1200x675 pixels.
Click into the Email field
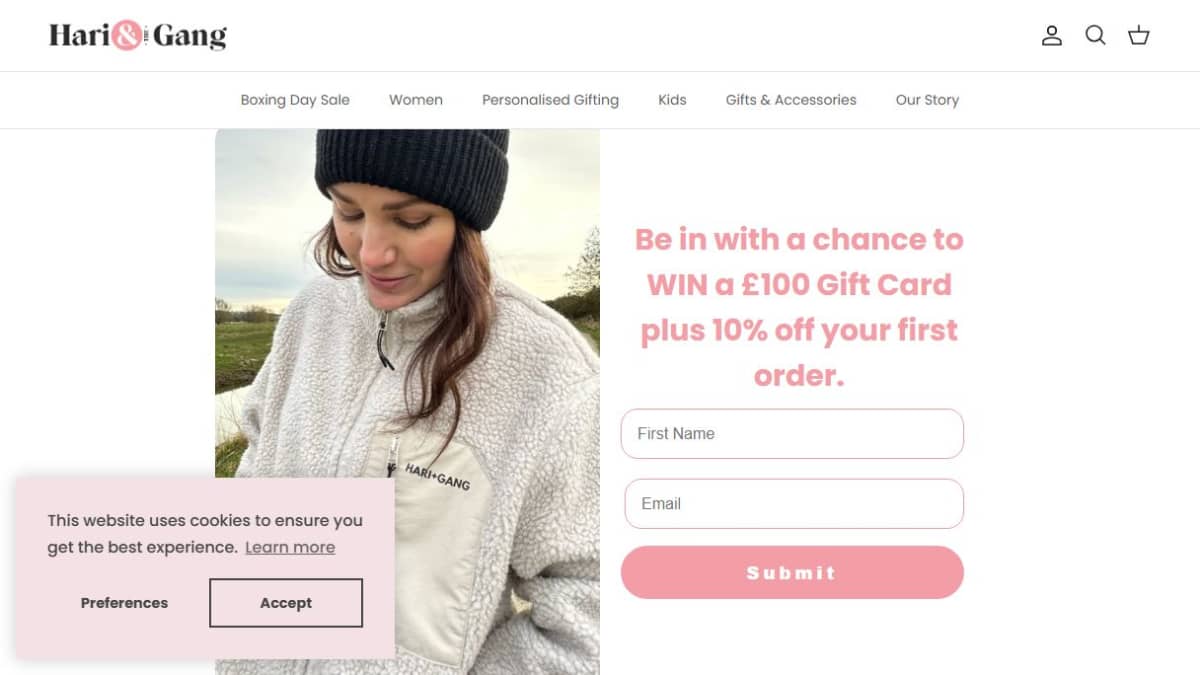[794, 504]
